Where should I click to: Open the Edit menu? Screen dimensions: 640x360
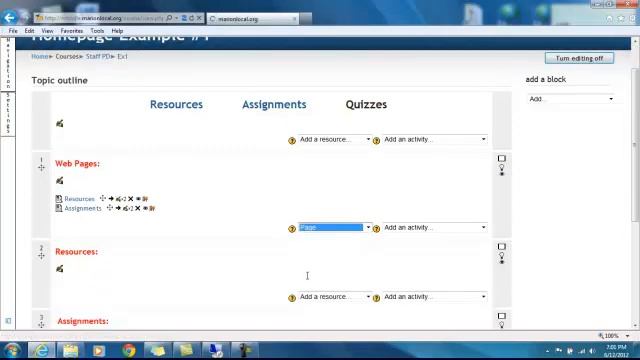pyautogui.click(x=29, y=31)
